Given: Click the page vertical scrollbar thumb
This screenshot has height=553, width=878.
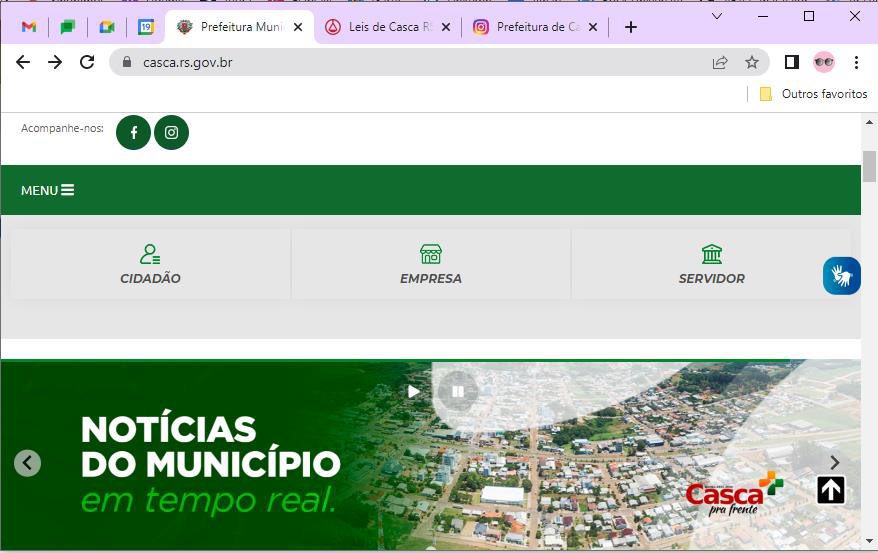Looking at the screenshot, I should tap(869, 167).
